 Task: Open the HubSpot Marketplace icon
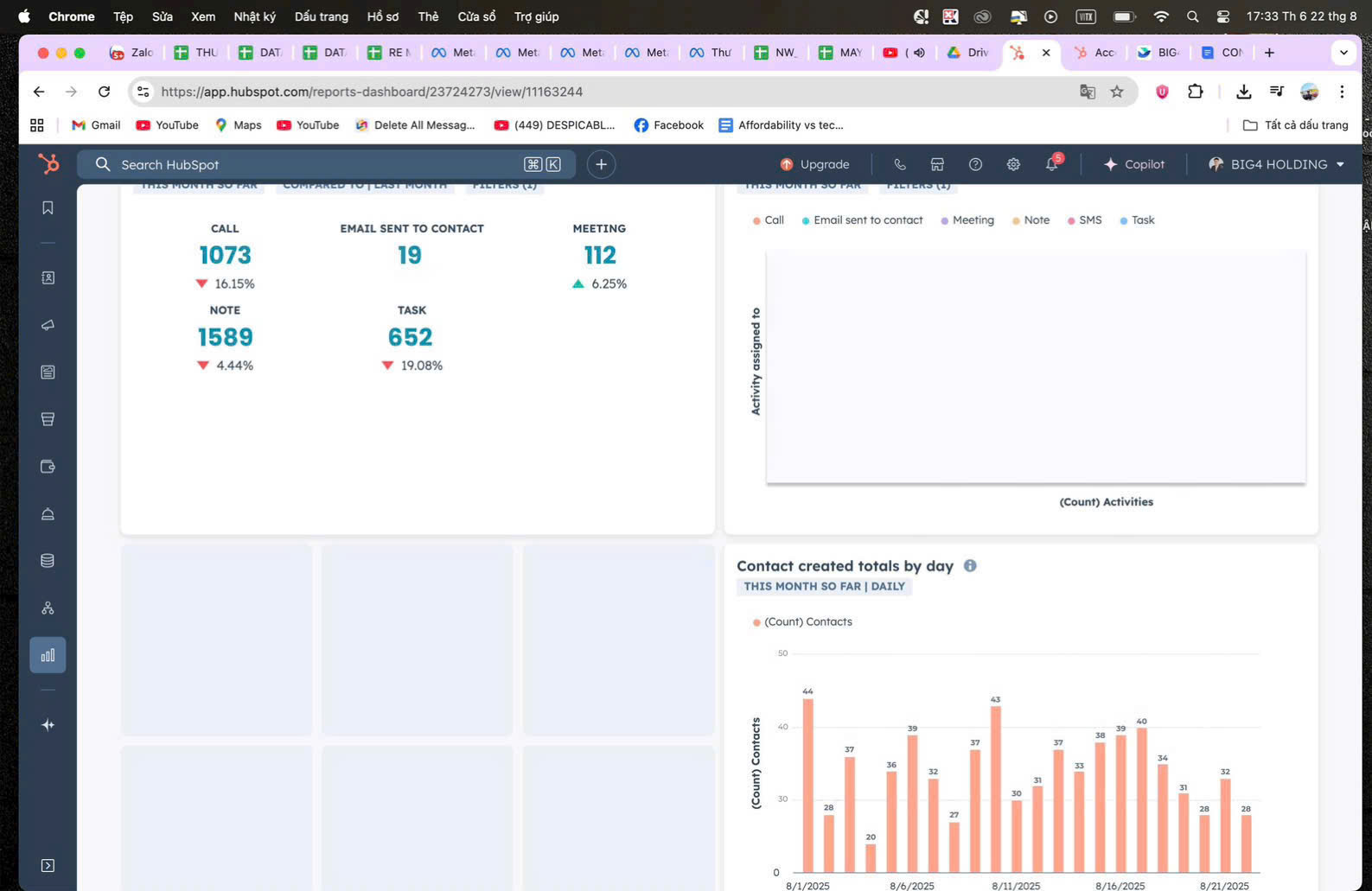tap(937, 164)
